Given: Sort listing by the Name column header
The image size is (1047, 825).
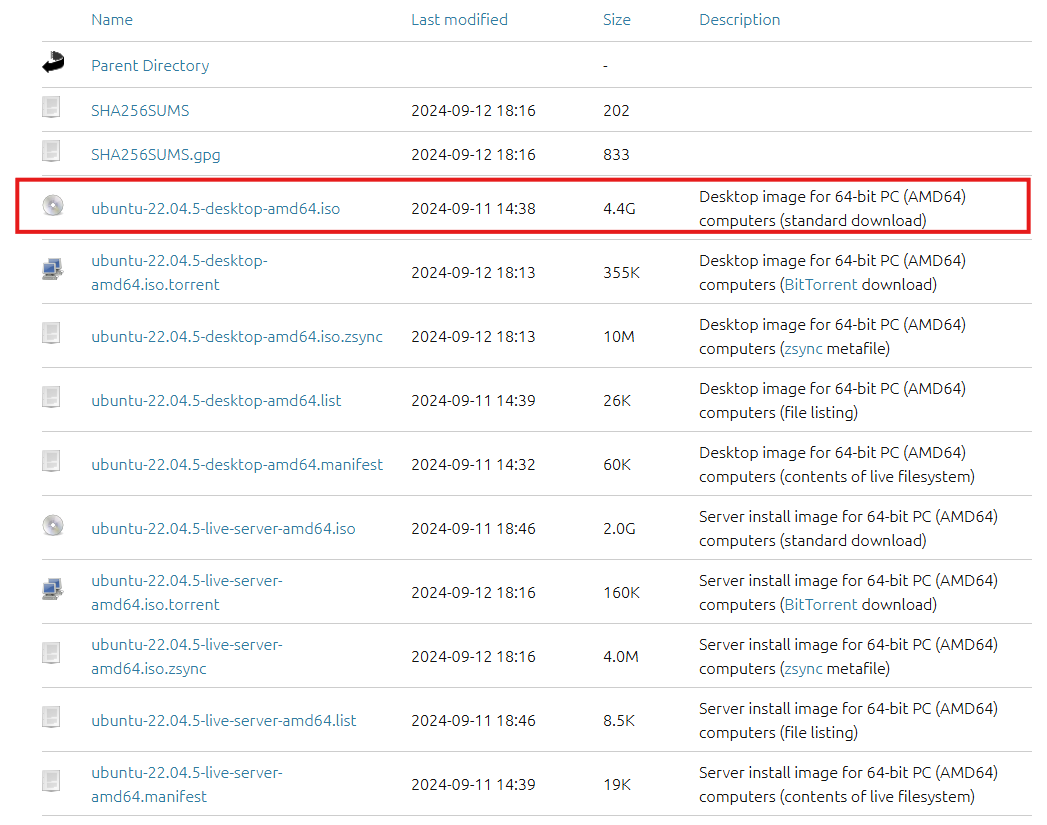Looking at the screenshot, I should point(112,20).
